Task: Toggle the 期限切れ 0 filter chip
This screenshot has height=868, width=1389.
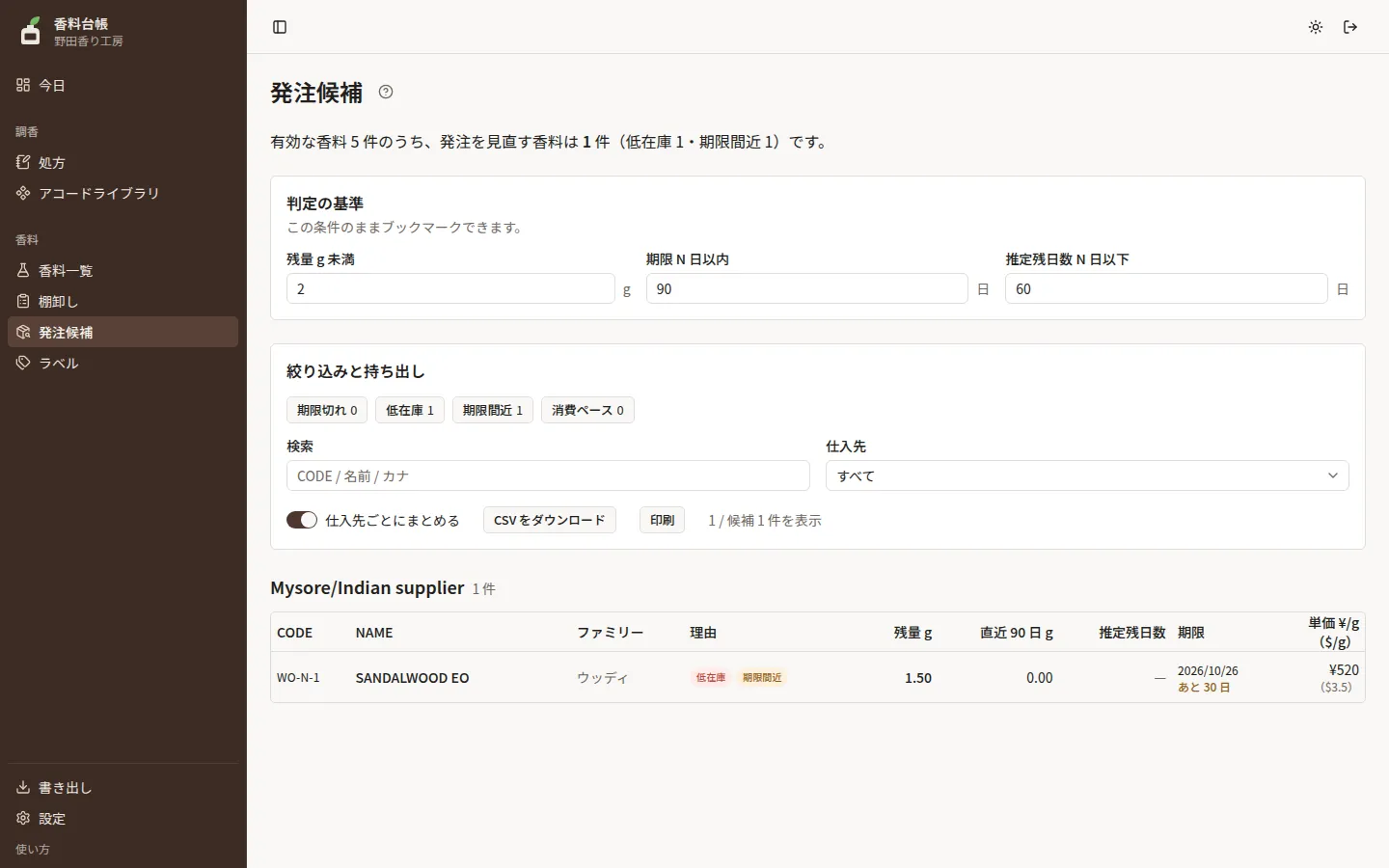Action: [x=327, y=410]
